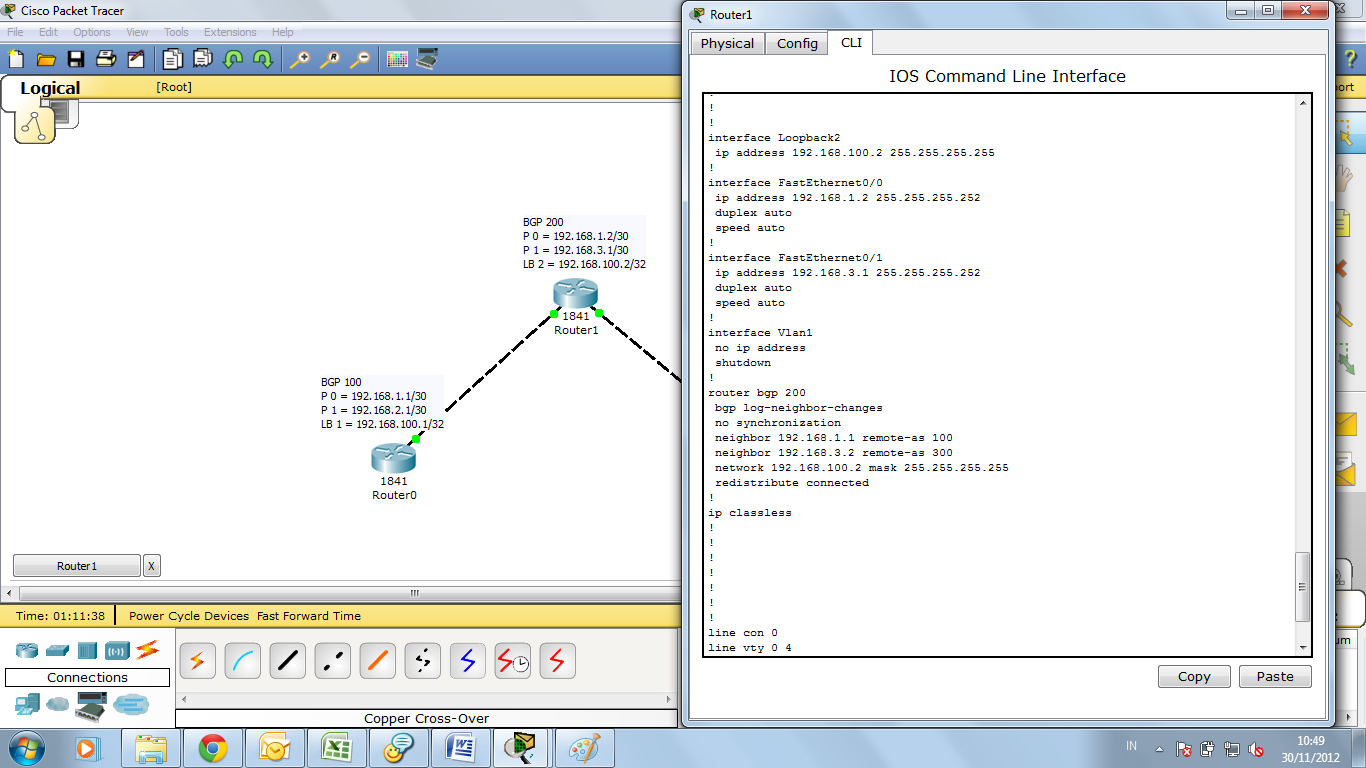Image resolution: width=1366 pixels, height=768 pixels.
Task: Open the Tools menu
Action: tap(176, 32)
